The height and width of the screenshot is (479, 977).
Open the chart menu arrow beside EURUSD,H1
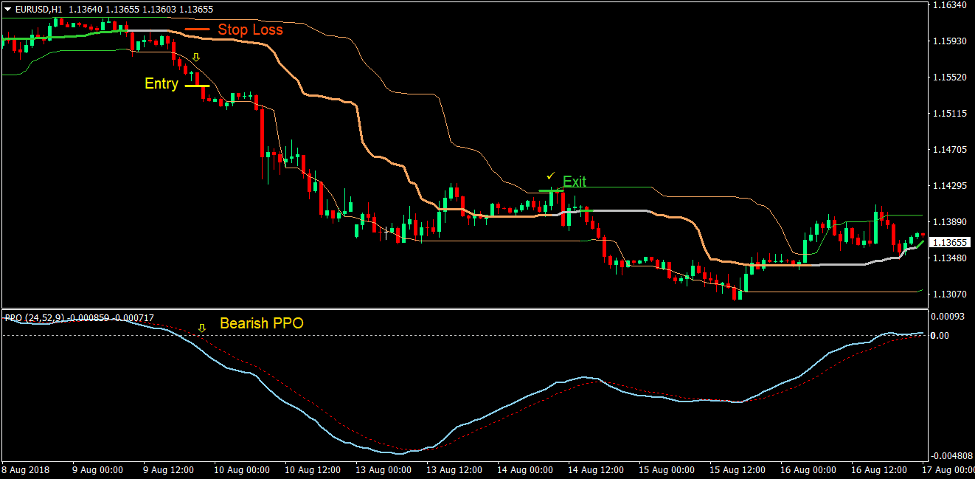[x=7, y=9]
